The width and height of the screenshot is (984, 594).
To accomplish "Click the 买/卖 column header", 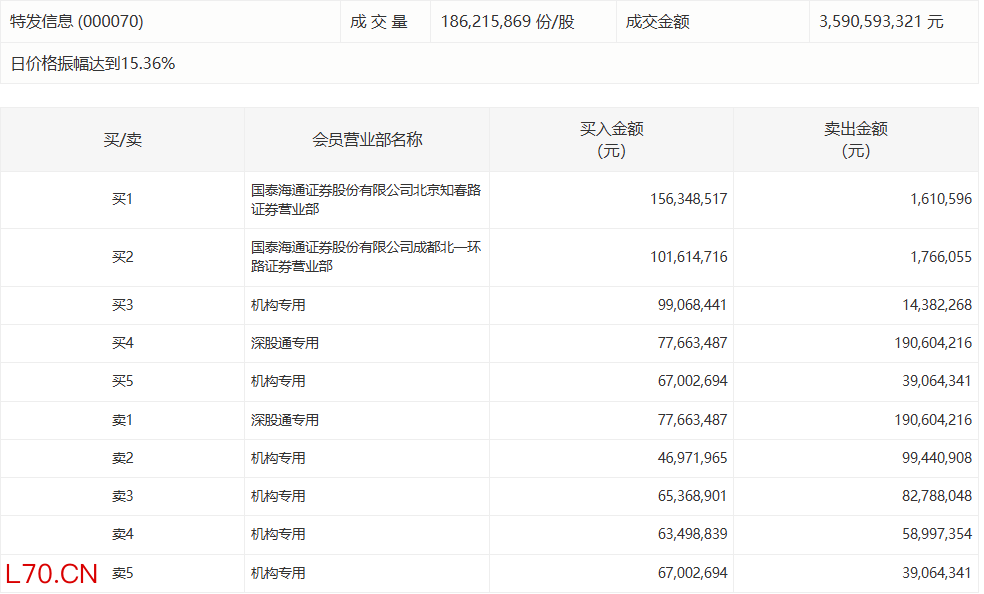I will tap(122, 140).
